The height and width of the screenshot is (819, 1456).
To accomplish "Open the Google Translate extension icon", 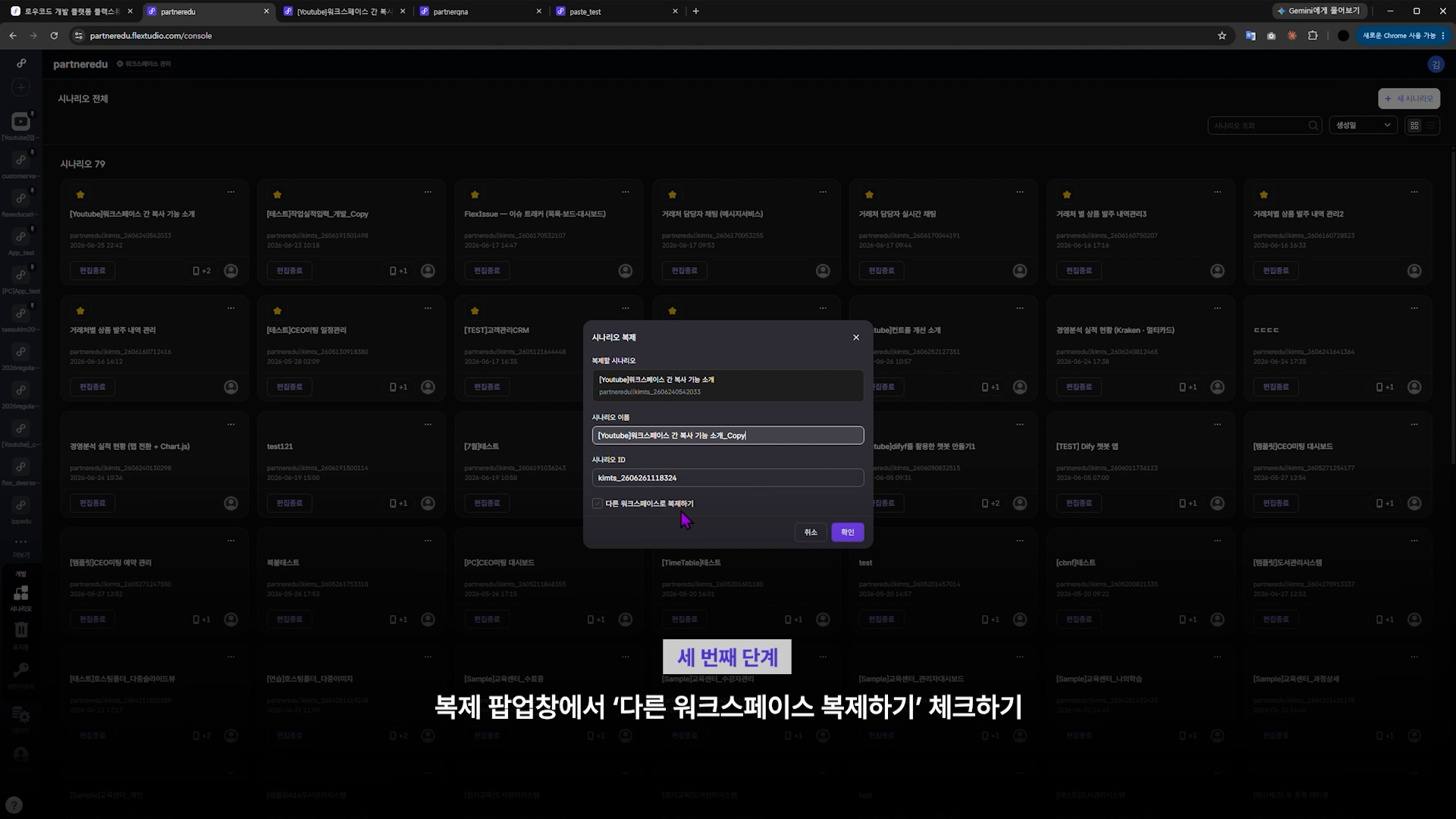I will (x=1250, y=36).
